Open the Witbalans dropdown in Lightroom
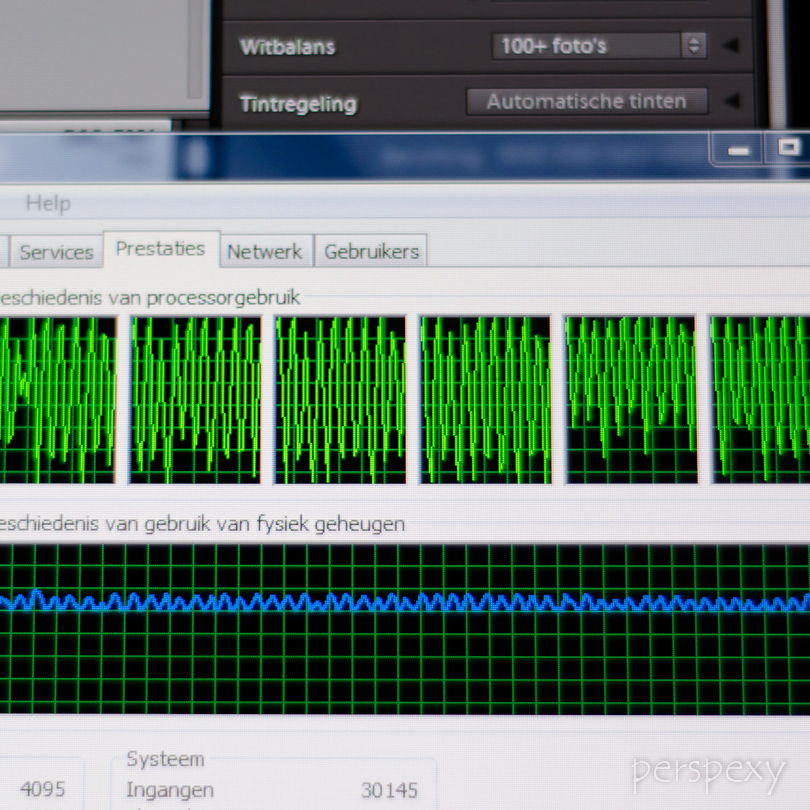This screenshot has width=810, height=810. pos(599,46)
